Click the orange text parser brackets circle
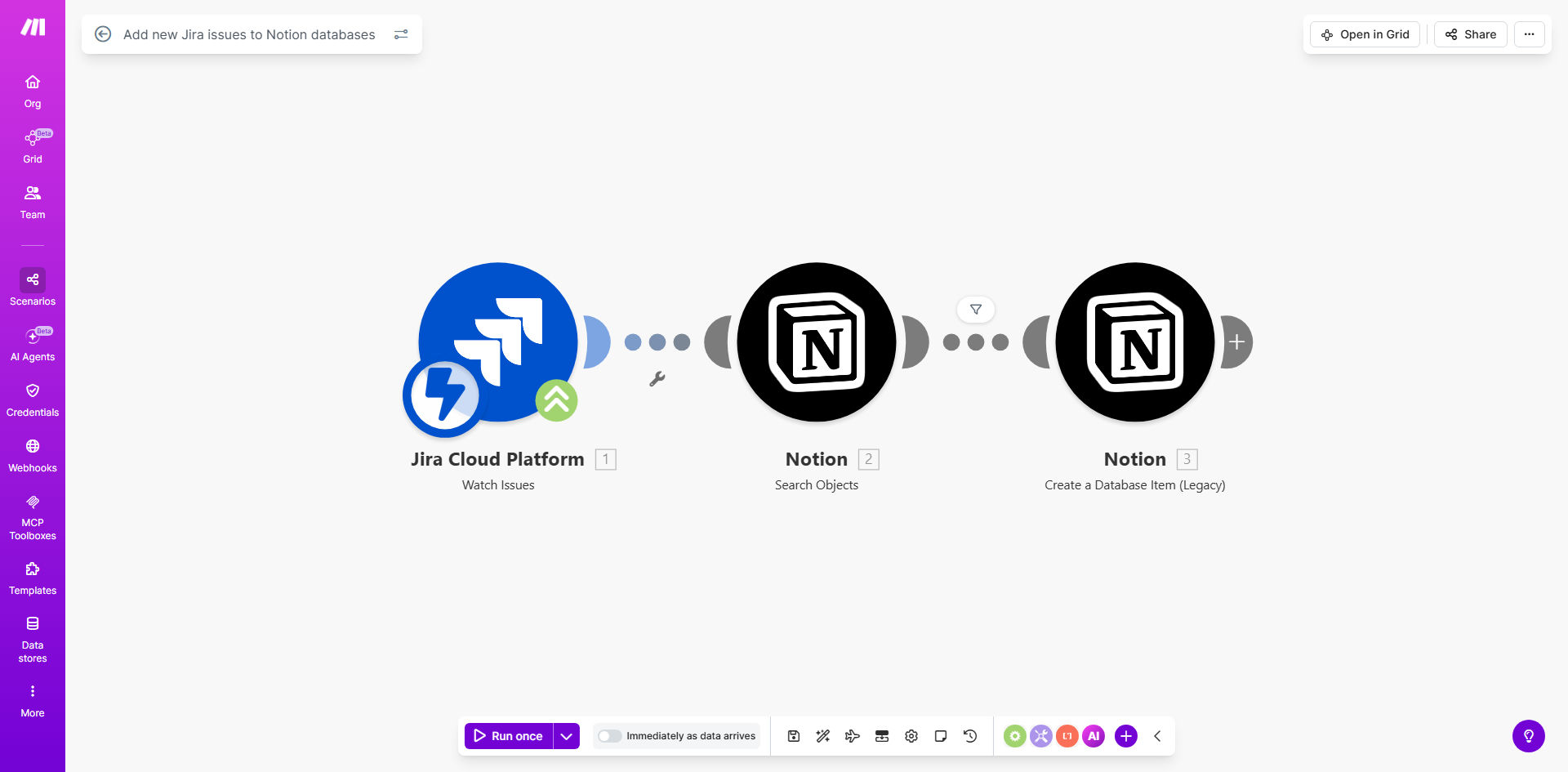 [1067, 736]
